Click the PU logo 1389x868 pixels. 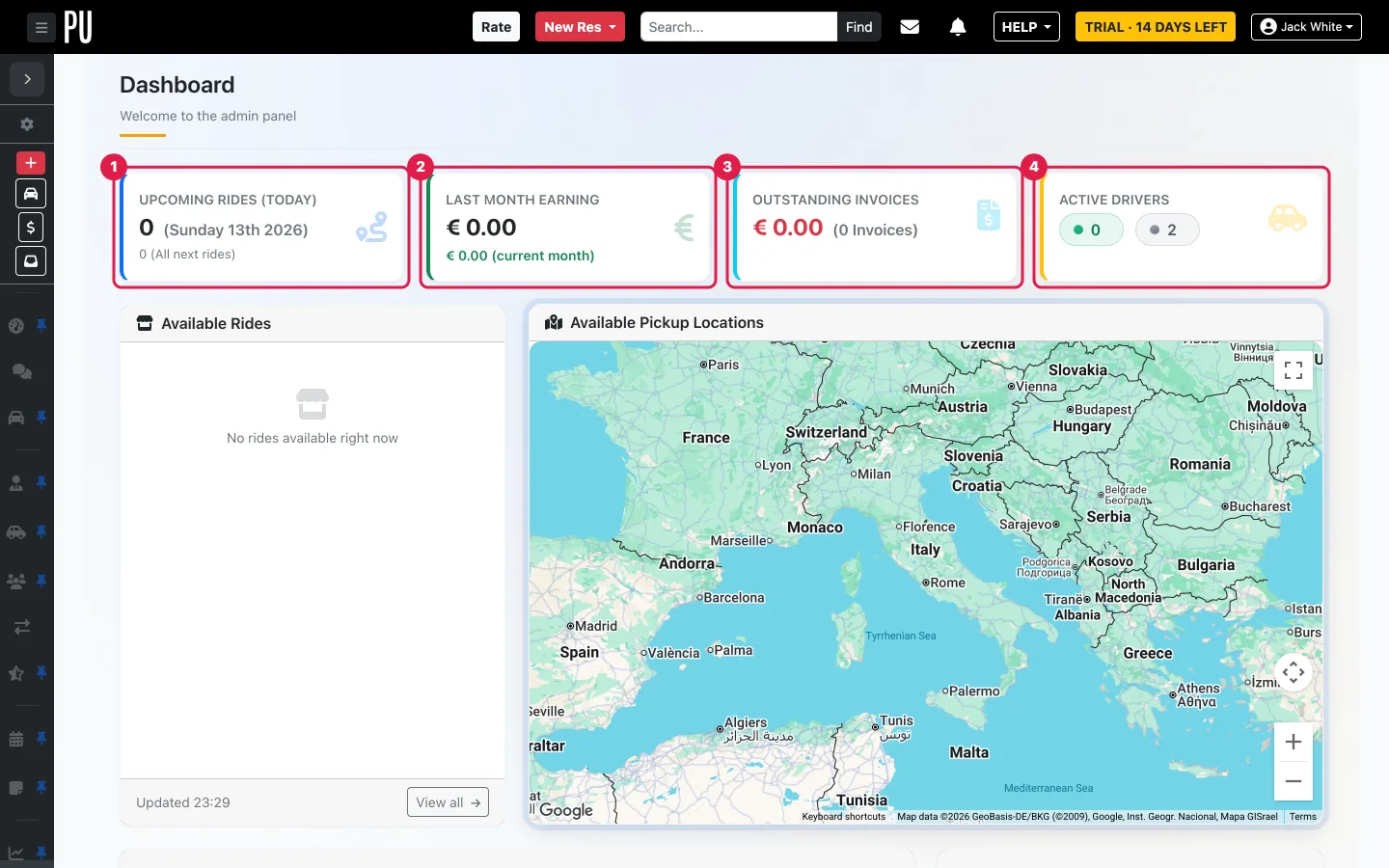(78, 27)
